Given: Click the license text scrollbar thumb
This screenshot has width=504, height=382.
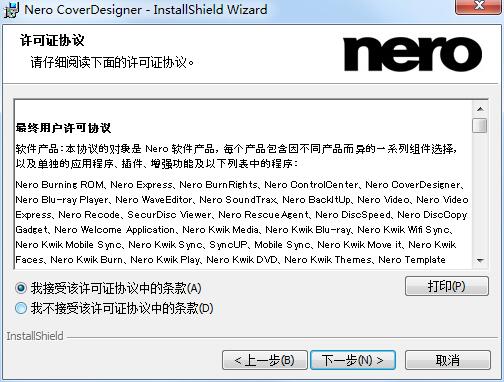Looking at the screenshot, I should [480, 126].
